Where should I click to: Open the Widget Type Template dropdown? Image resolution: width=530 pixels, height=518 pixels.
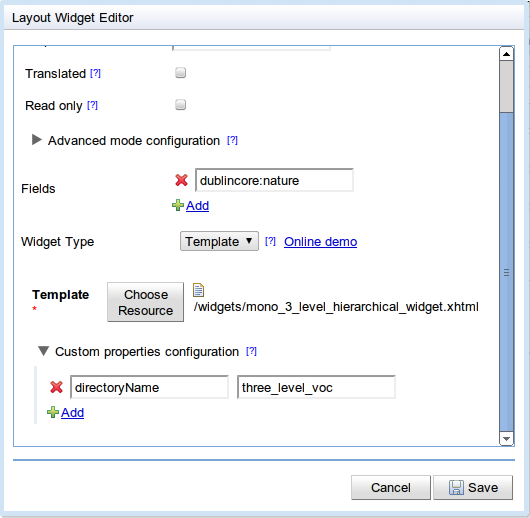(x=219, y=241)
